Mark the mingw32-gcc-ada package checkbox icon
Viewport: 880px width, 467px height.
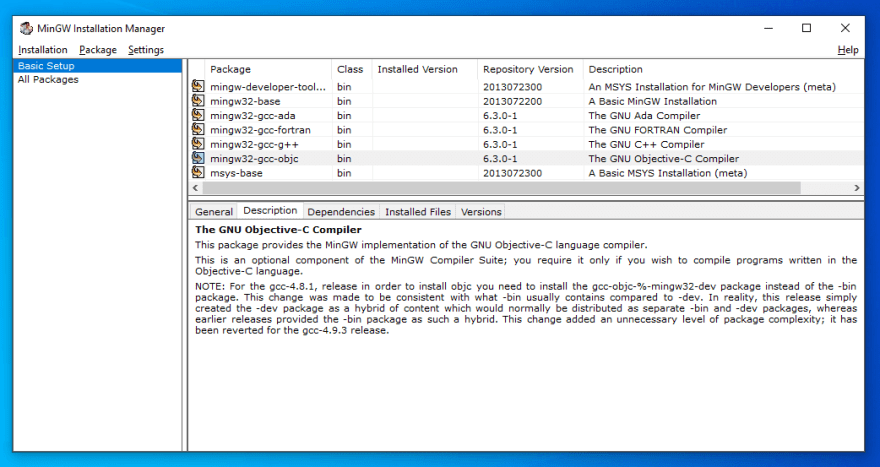(x=198, y=115)
